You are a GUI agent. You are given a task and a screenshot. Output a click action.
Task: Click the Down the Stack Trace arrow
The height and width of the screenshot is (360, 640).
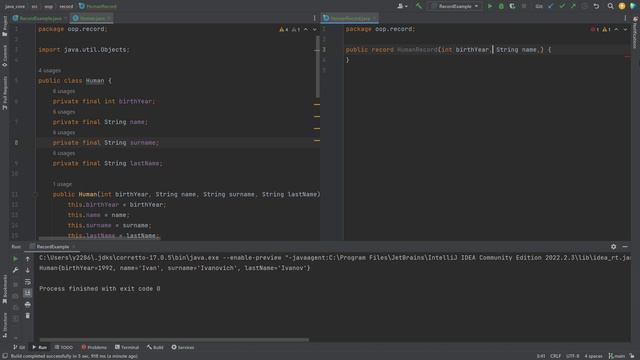coord(27,270)
